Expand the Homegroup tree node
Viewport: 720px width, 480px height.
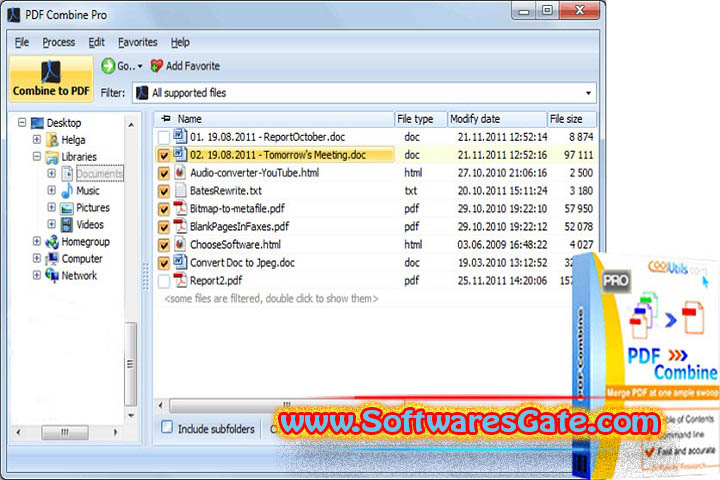(x=37, y=241)
